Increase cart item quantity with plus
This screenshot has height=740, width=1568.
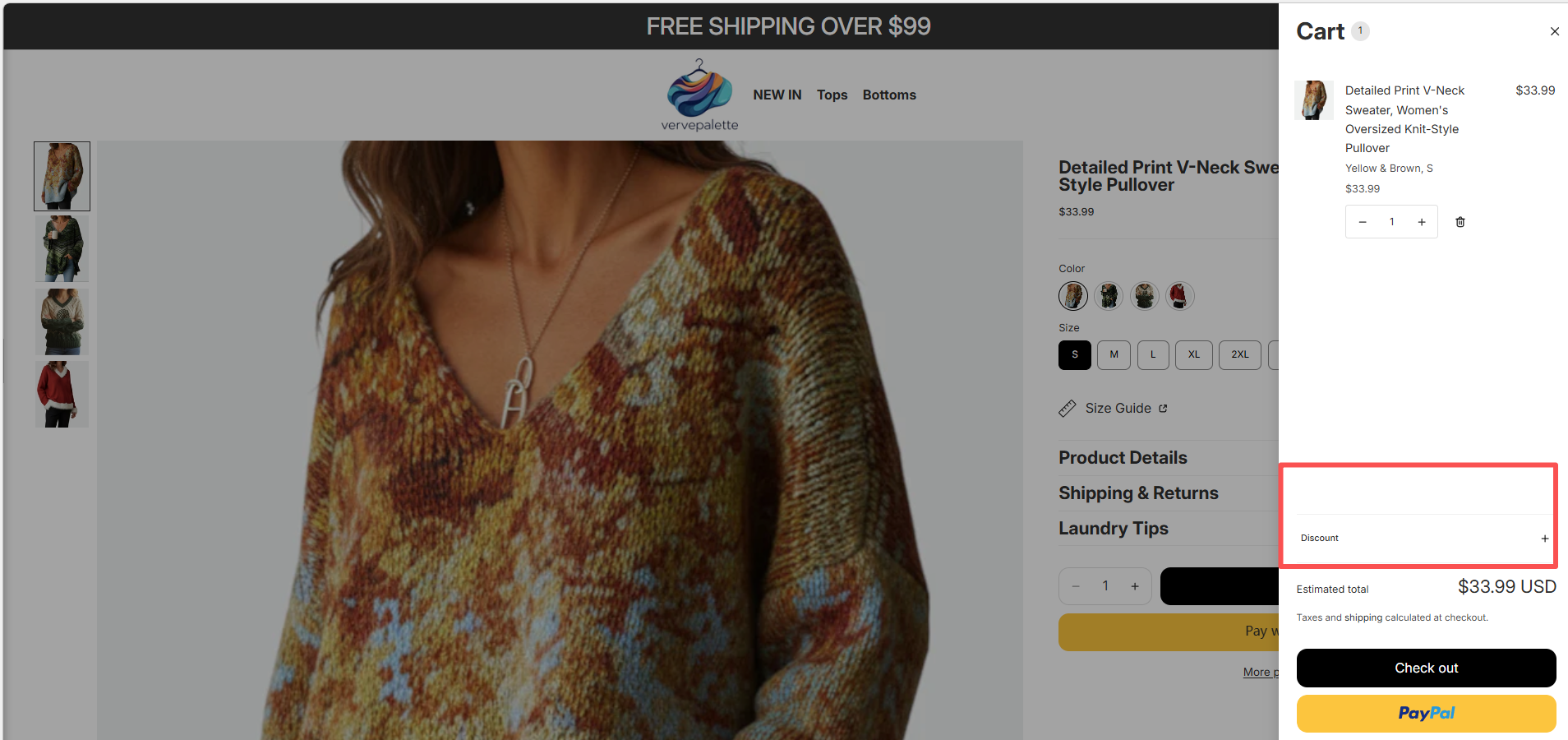pos(1422,222)
